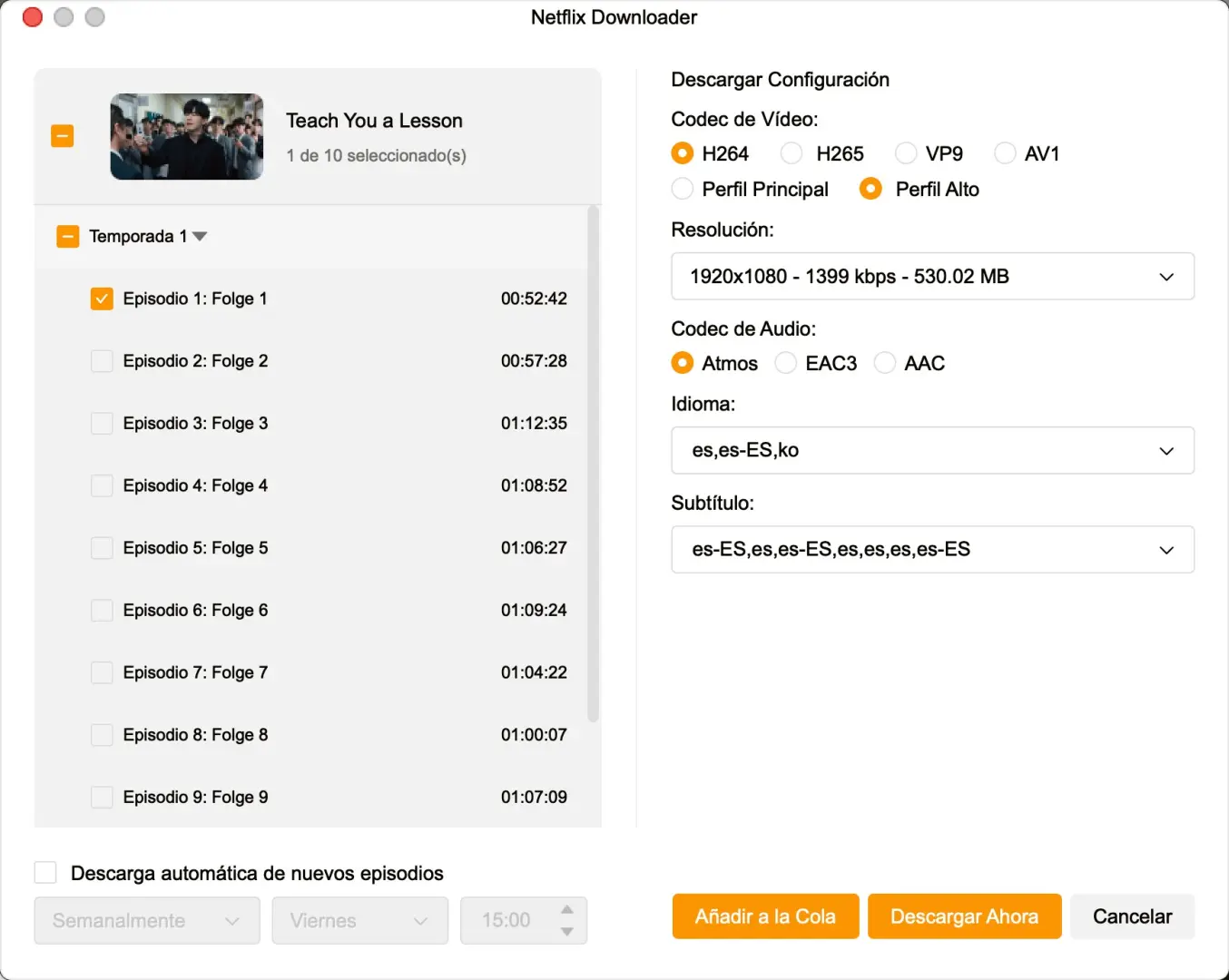Check Episodio 4: Folge 4
Viewport: 1229px width, 980px height.
tap(102, 485)
